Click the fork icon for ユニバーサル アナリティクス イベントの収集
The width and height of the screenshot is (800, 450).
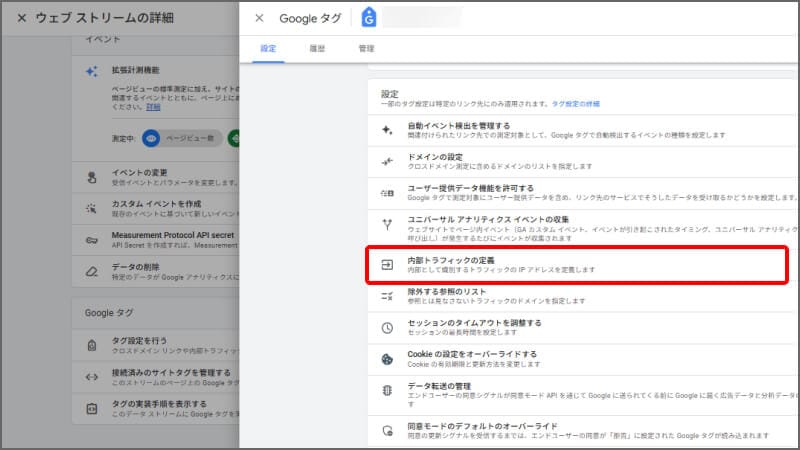(387, 224)
